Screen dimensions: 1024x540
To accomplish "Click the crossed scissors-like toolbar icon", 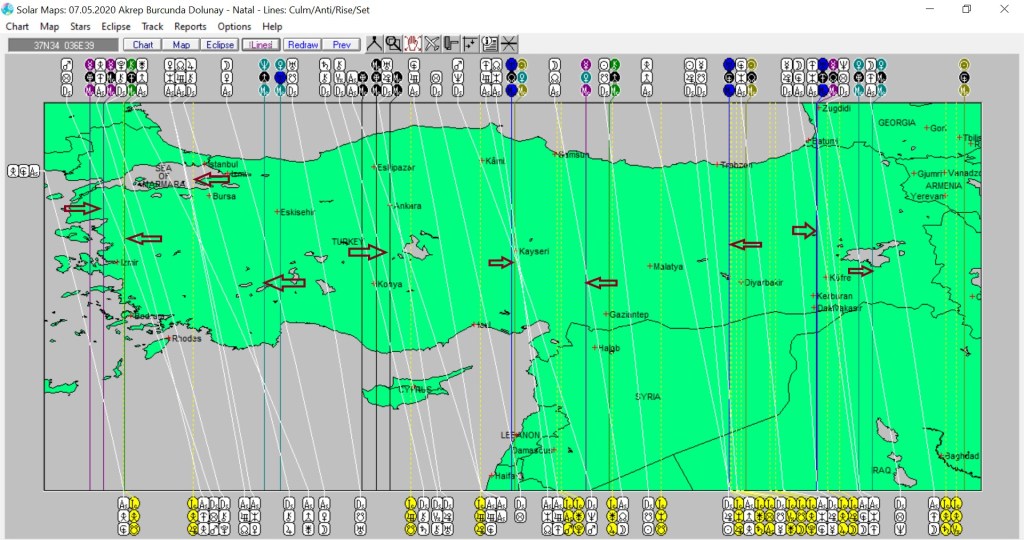I will pos(432,44).
